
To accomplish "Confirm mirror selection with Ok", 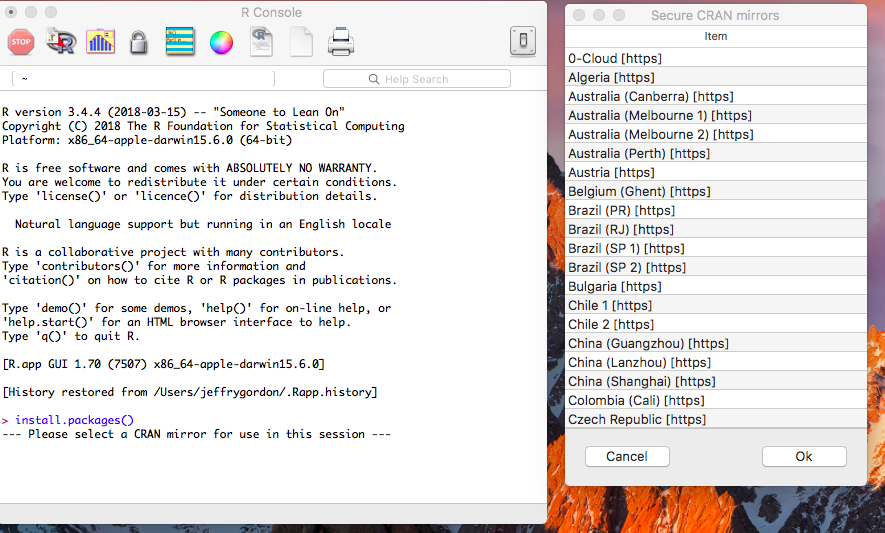I will (x=803, y=456).
